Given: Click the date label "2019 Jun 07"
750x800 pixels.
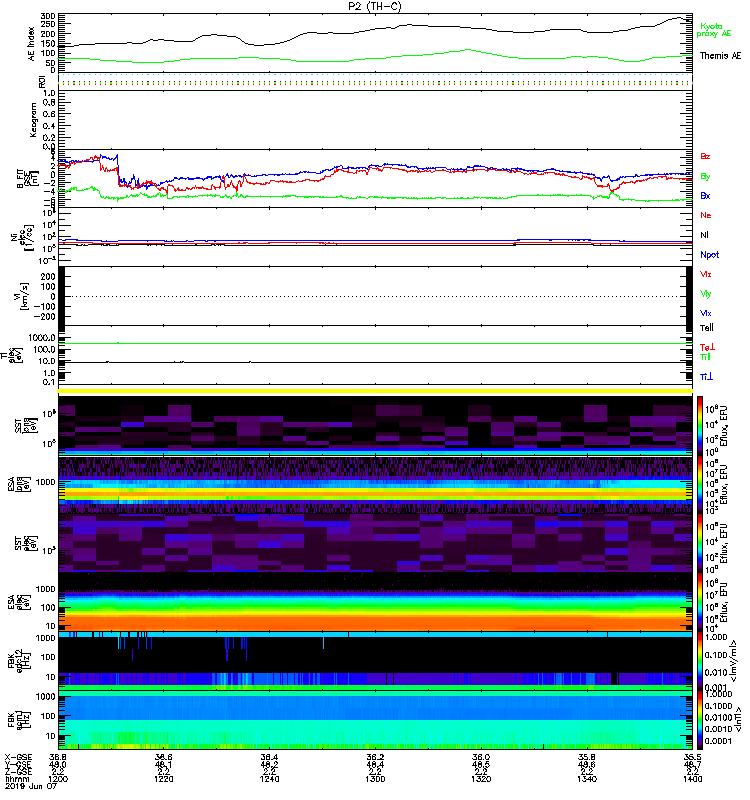Looking at the screenshot, I should [31, 786].
